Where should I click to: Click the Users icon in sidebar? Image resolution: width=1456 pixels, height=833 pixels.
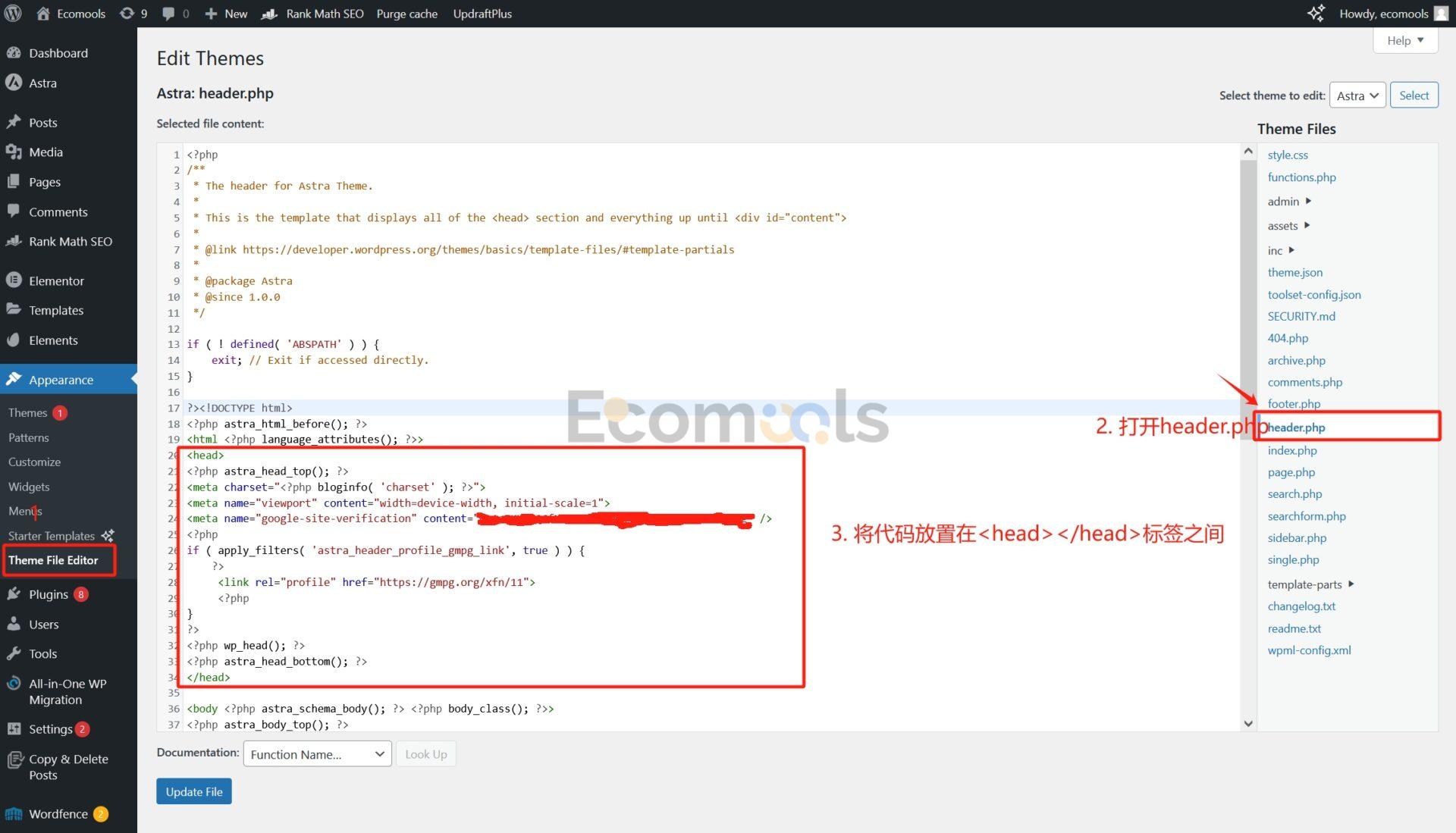pos(14,624)
